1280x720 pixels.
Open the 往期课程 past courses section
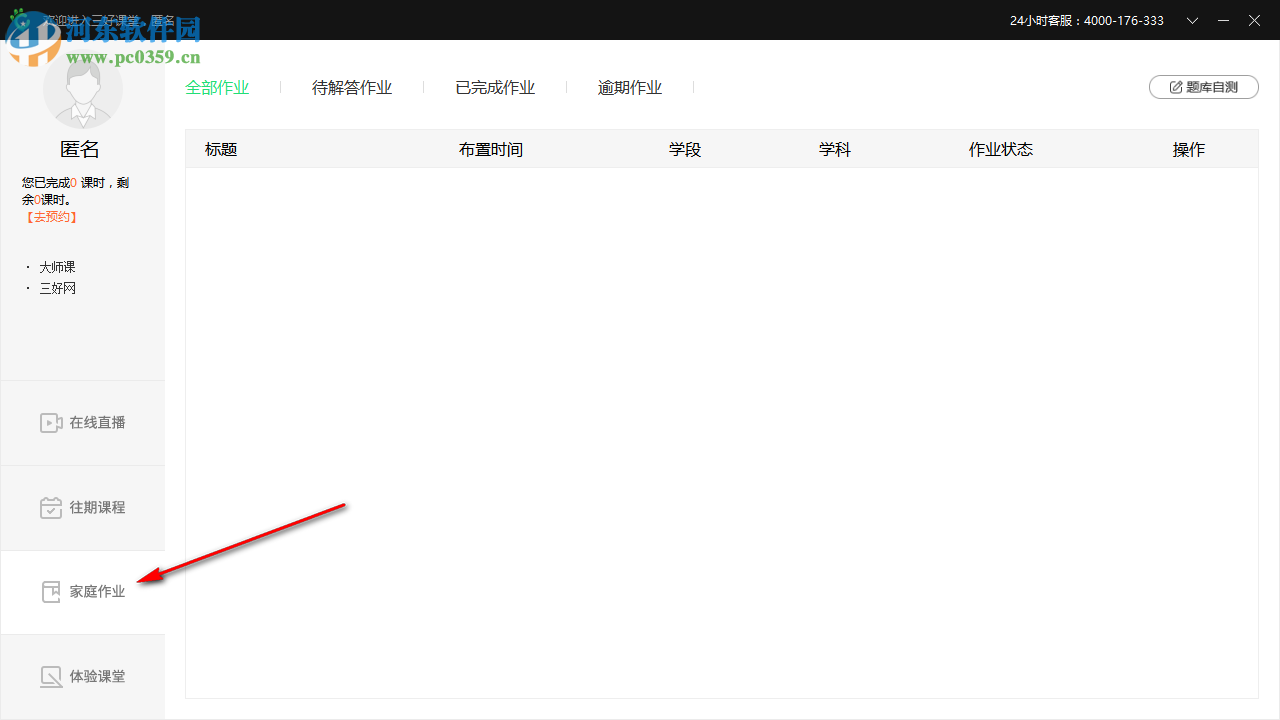(82, 508)
